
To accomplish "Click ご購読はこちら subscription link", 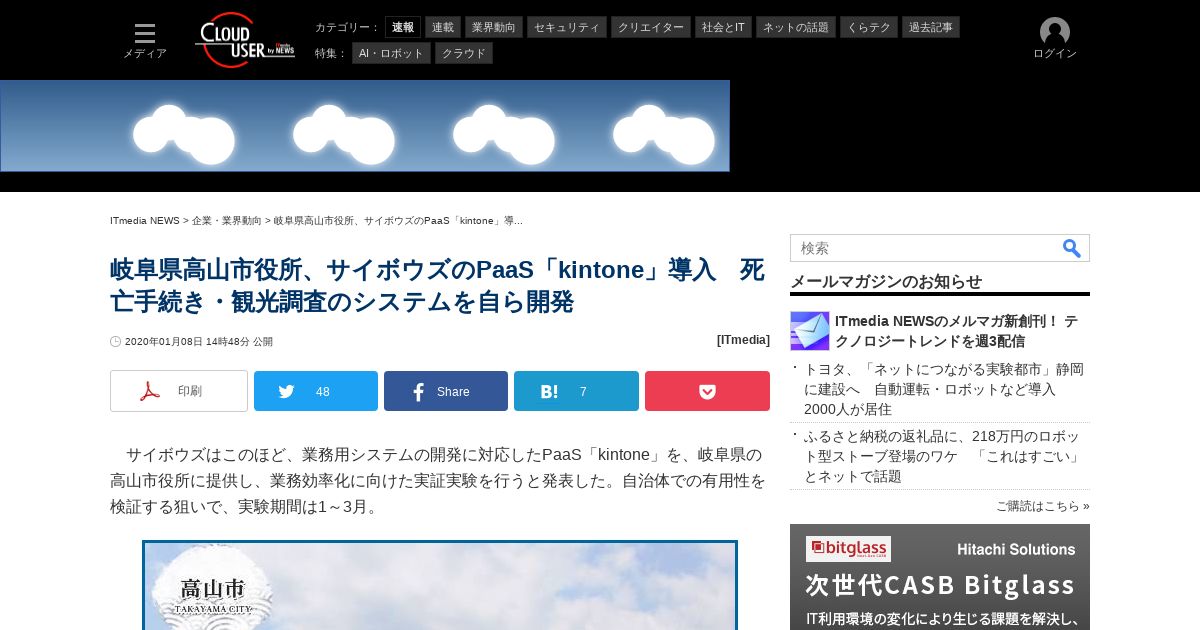I will coord(1043,506).
